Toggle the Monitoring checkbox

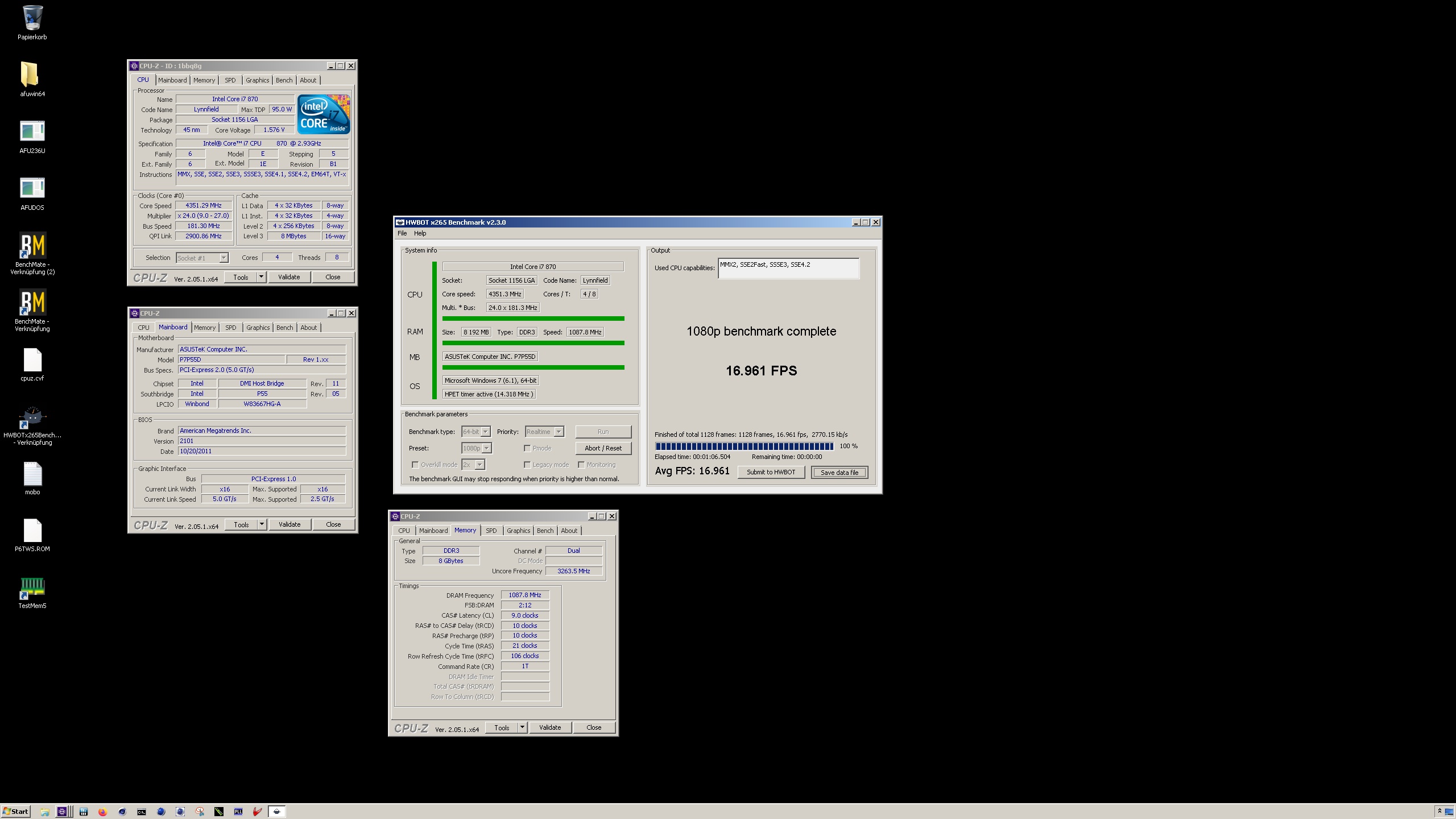pyautogui.click(x=581, y=465)
